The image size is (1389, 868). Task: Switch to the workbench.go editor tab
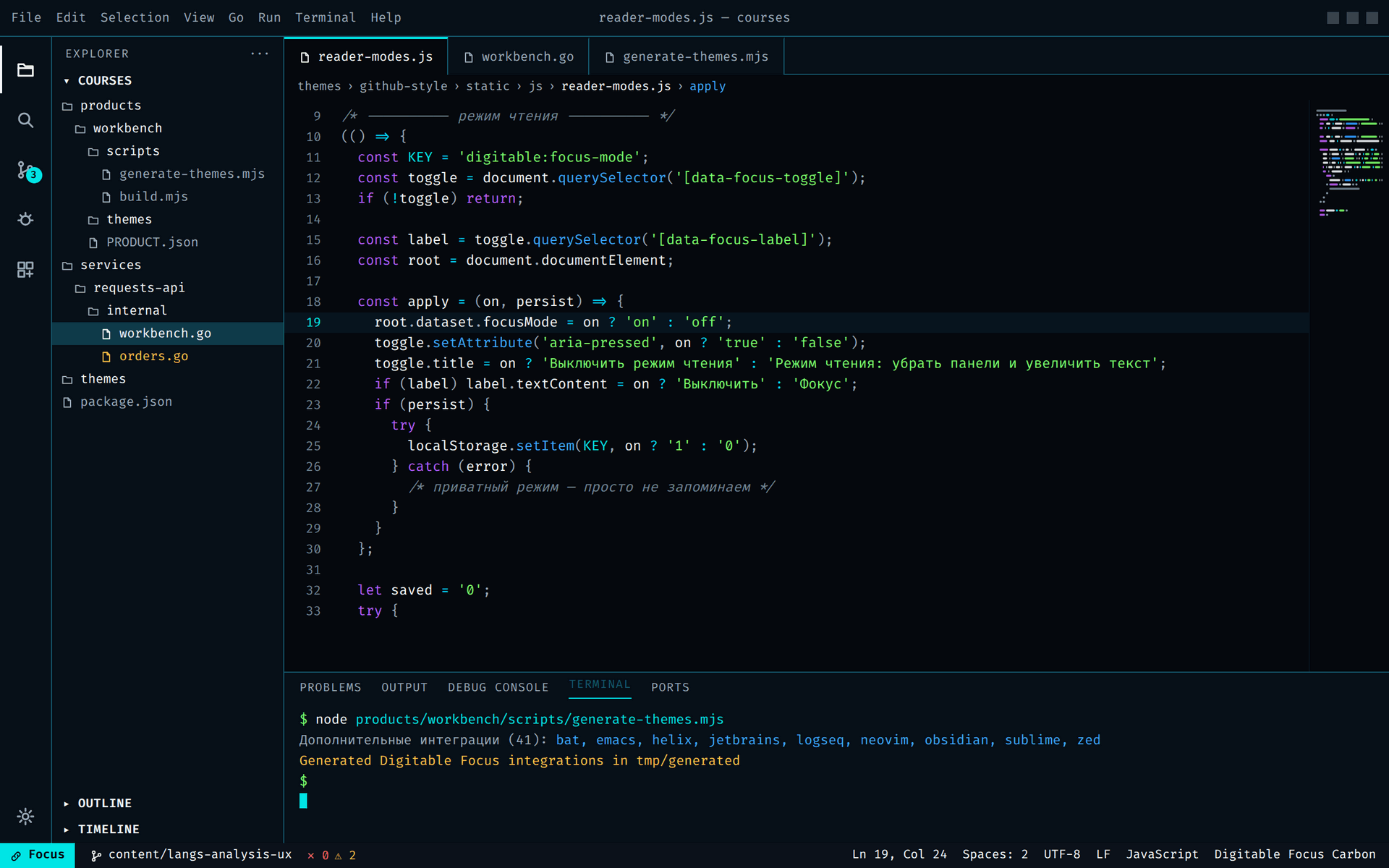pos(519,56)
